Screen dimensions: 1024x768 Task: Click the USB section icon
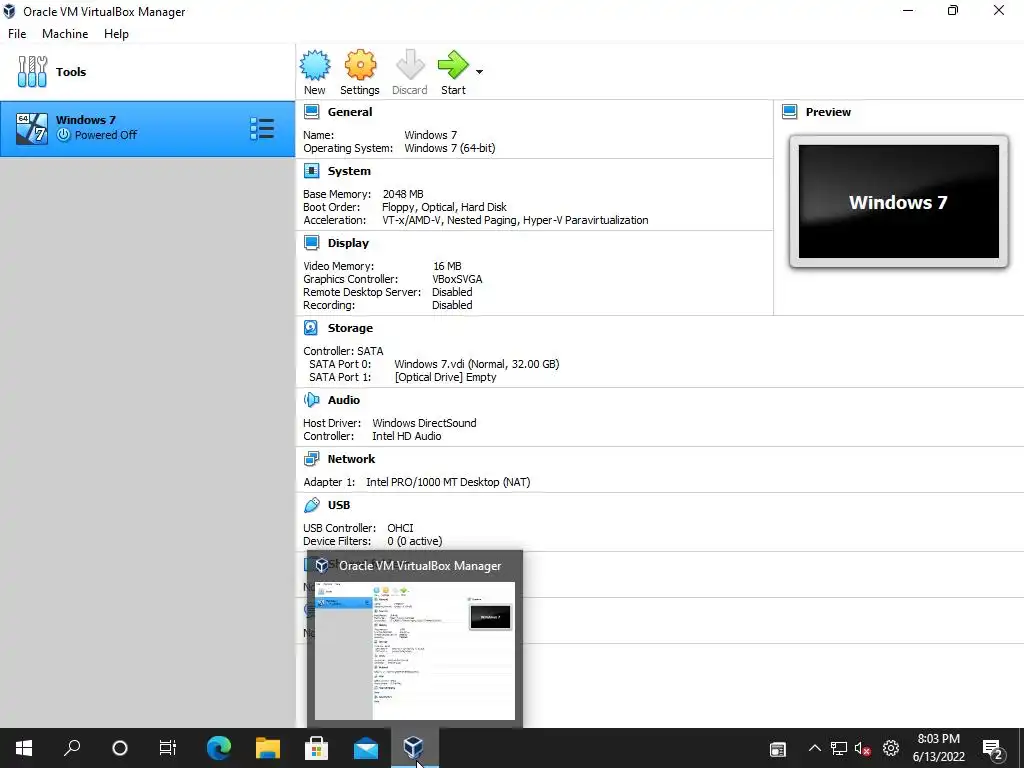click(x=312, y=505)
